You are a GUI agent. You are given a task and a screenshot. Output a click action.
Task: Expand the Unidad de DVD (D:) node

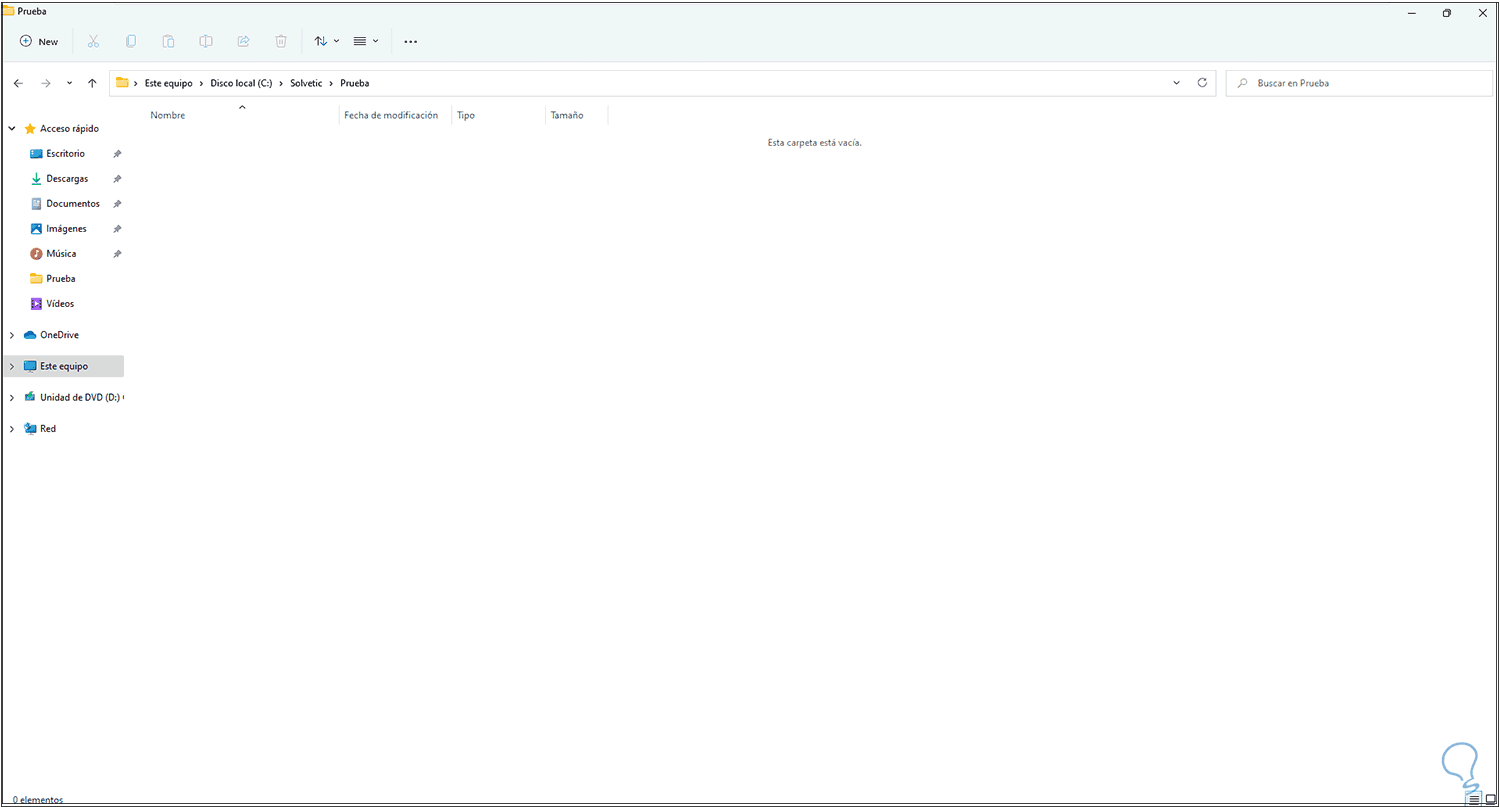tap(12, 397)
